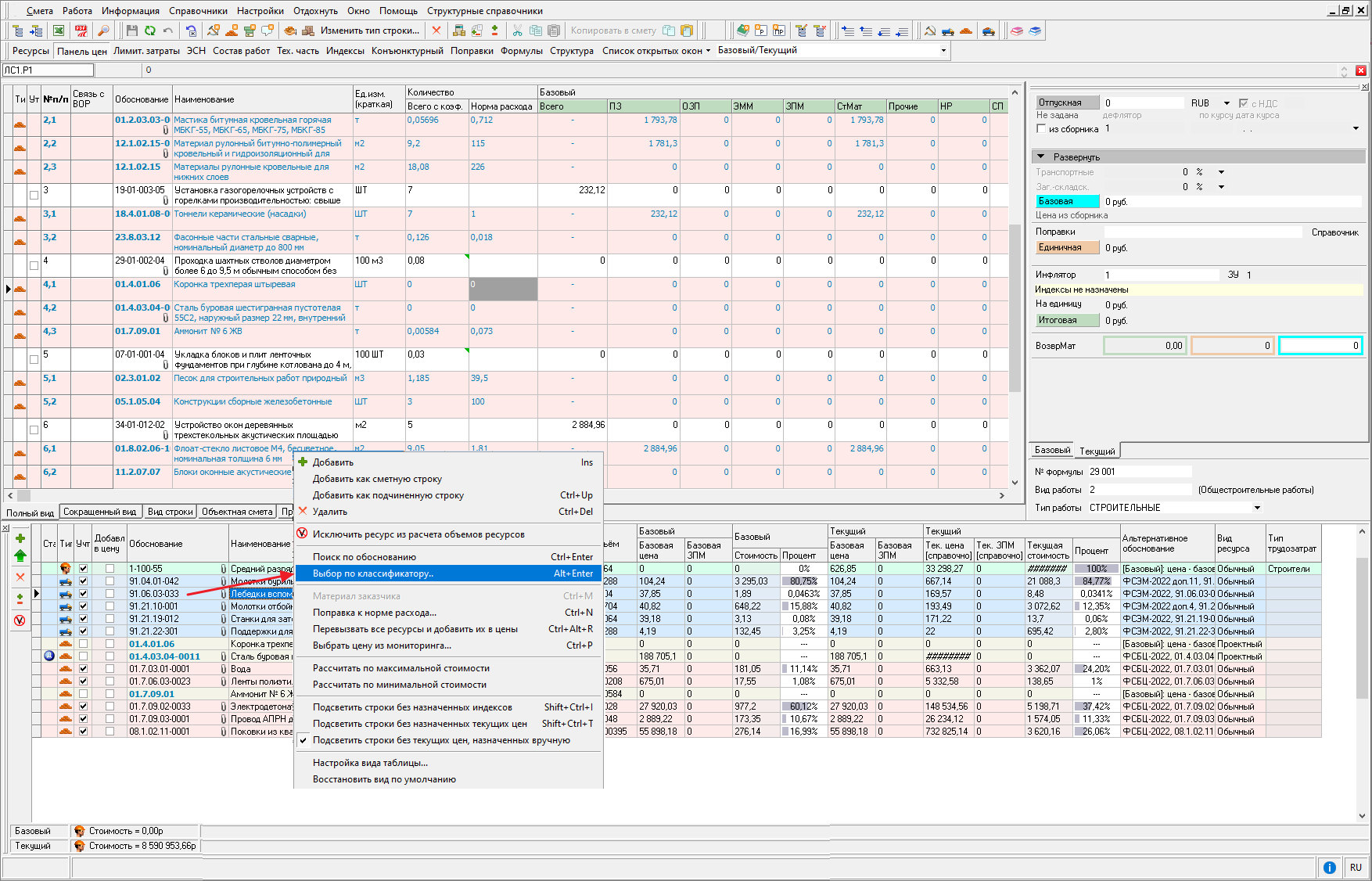Click the cyan 'Базовая' price color label
1372x881 pixels.
pos(1067,202)
